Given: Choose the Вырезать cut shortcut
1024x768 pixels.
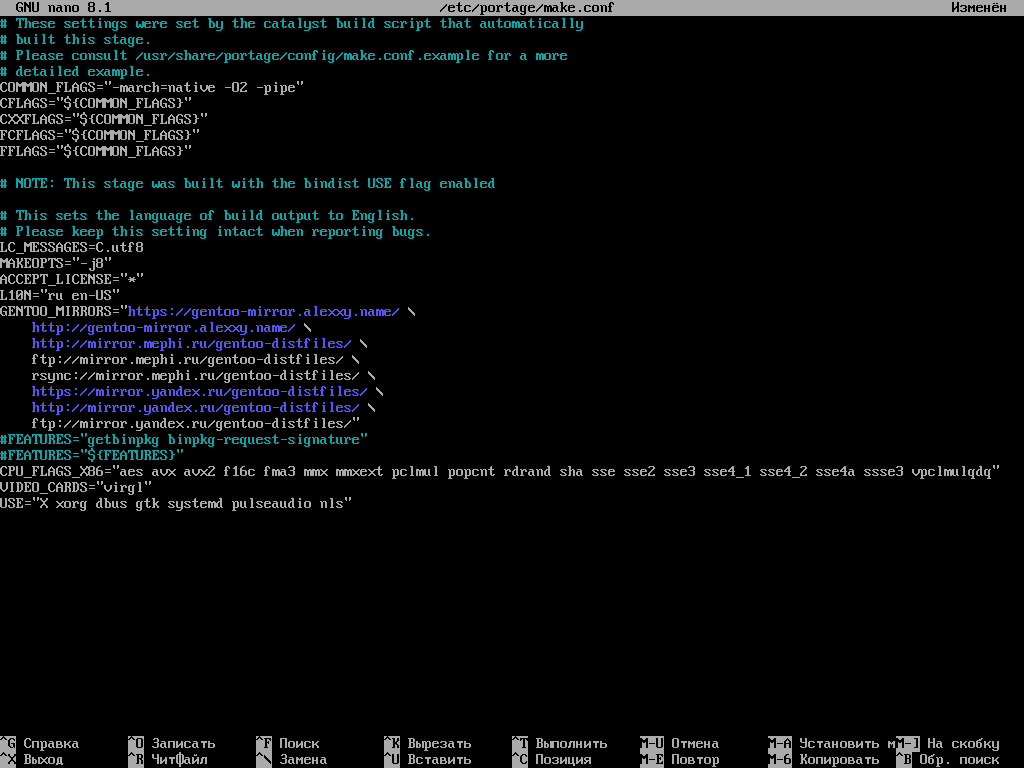Looking at the screenshot, I should (x=428, y=743).
